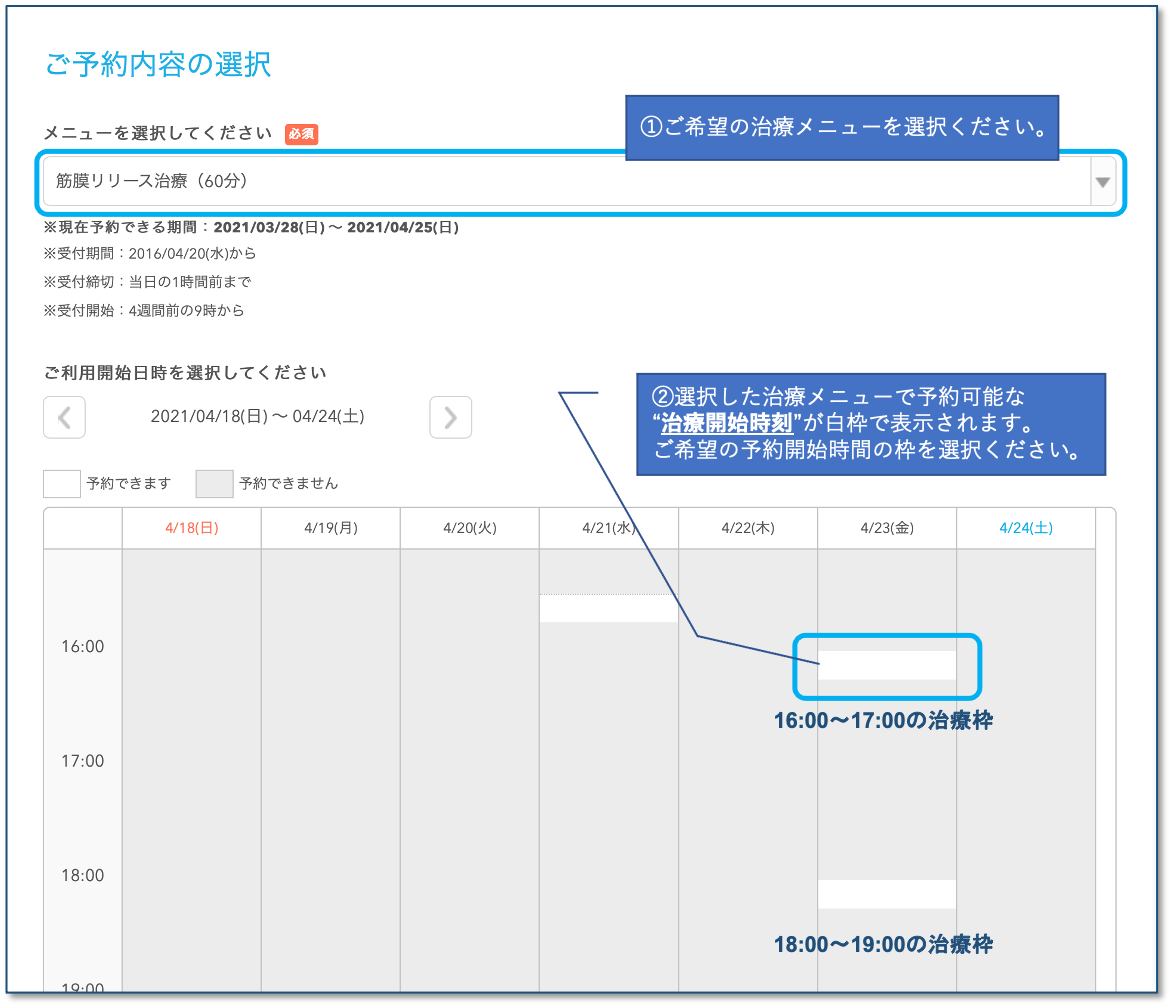Click the ご予約内容の選択 heading

click(158, 64)
